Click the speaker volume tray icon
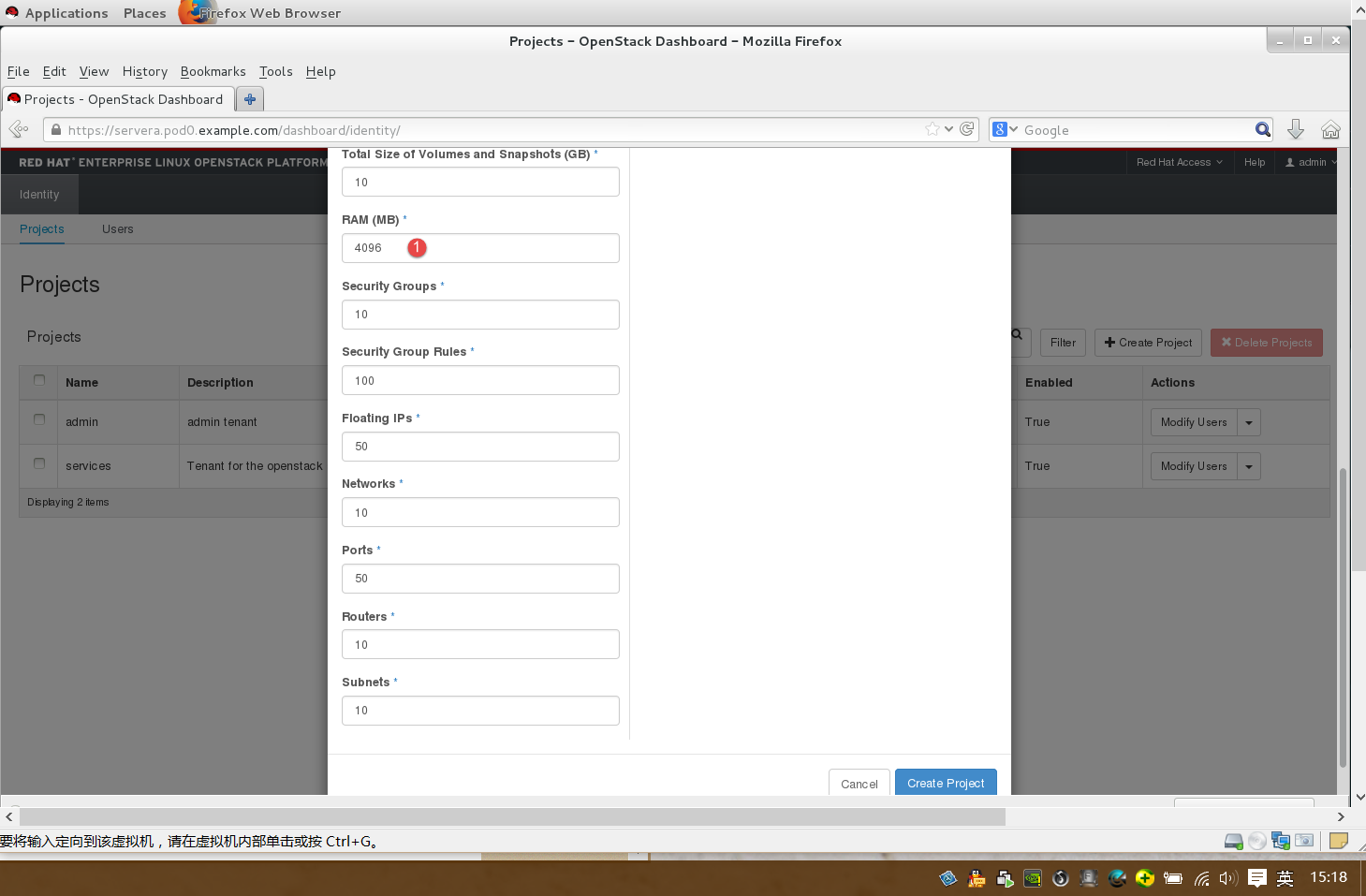This screenshot has height=896, width=1366. (1228, 878)
